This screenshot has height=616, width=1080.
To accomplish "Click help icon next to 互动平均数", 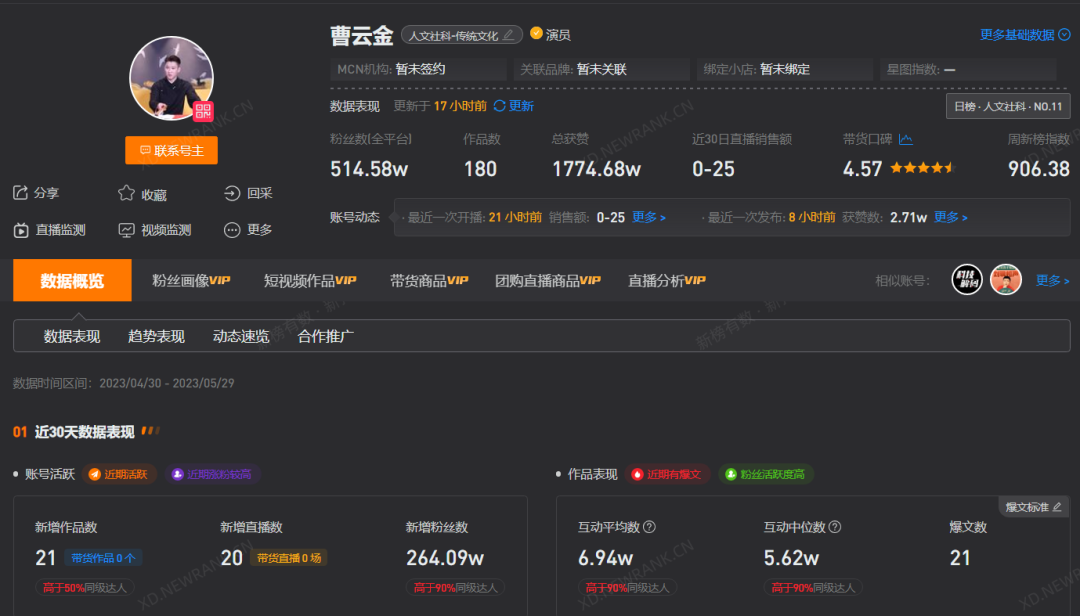I will (649, 527).
